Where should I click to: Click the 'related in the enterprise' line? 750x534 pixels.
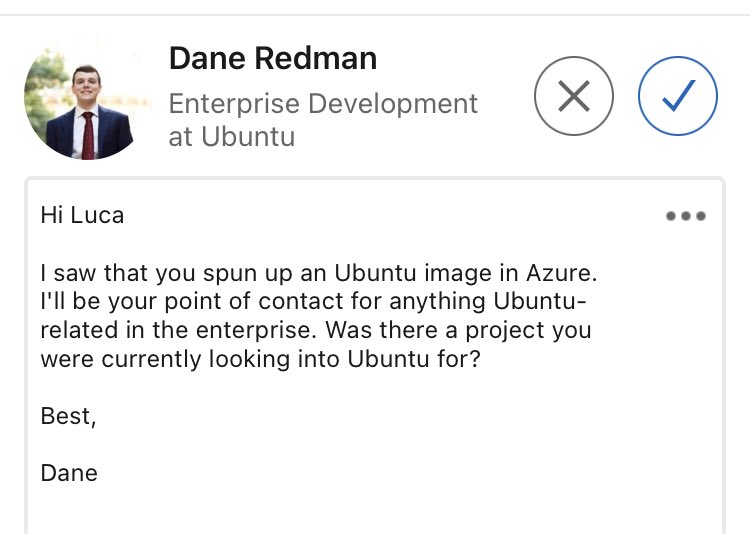315,330
